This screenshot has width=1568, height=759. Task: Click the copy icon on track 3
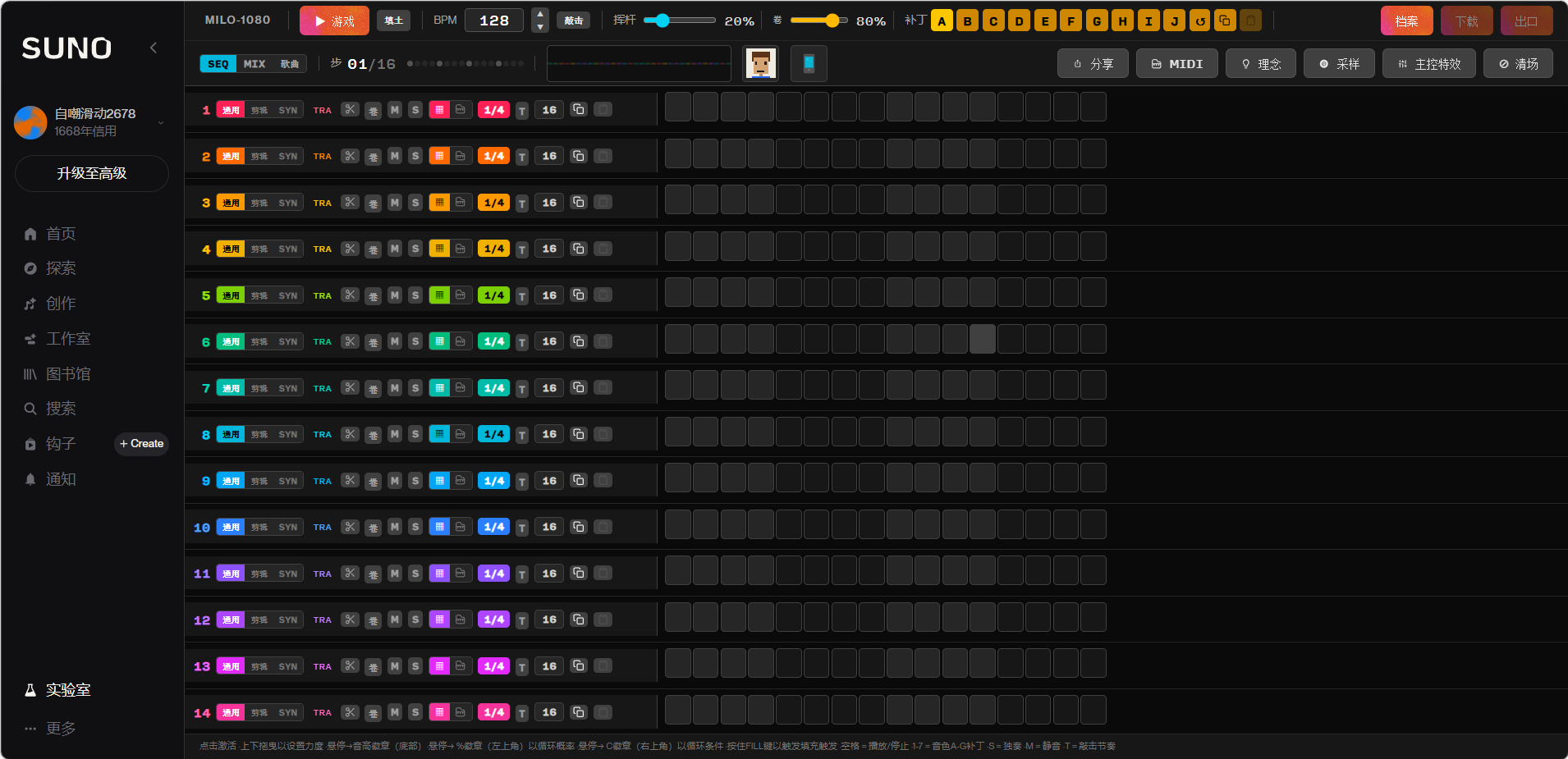[x=579, y=203]
